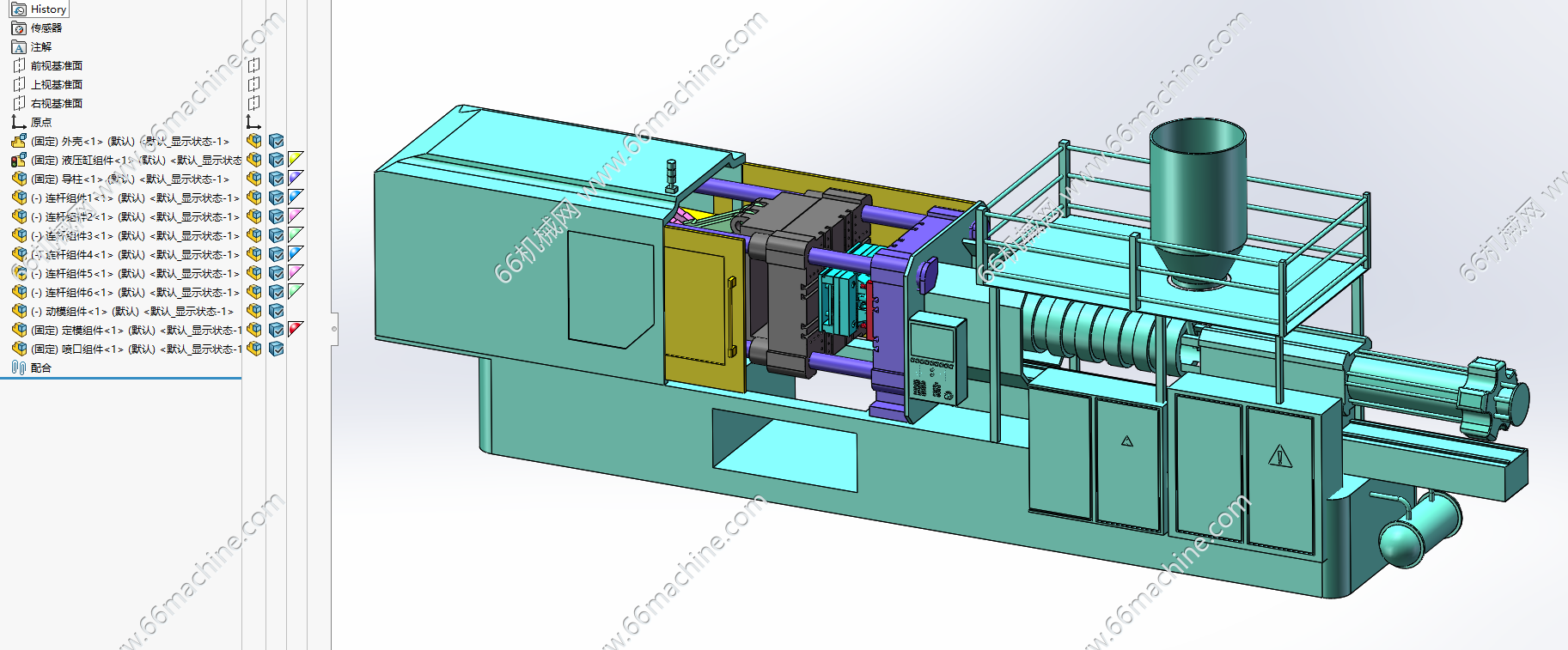Click the yellow appearance swatch for 液压缸组件

pyautogui.click(x=296, y=159)
